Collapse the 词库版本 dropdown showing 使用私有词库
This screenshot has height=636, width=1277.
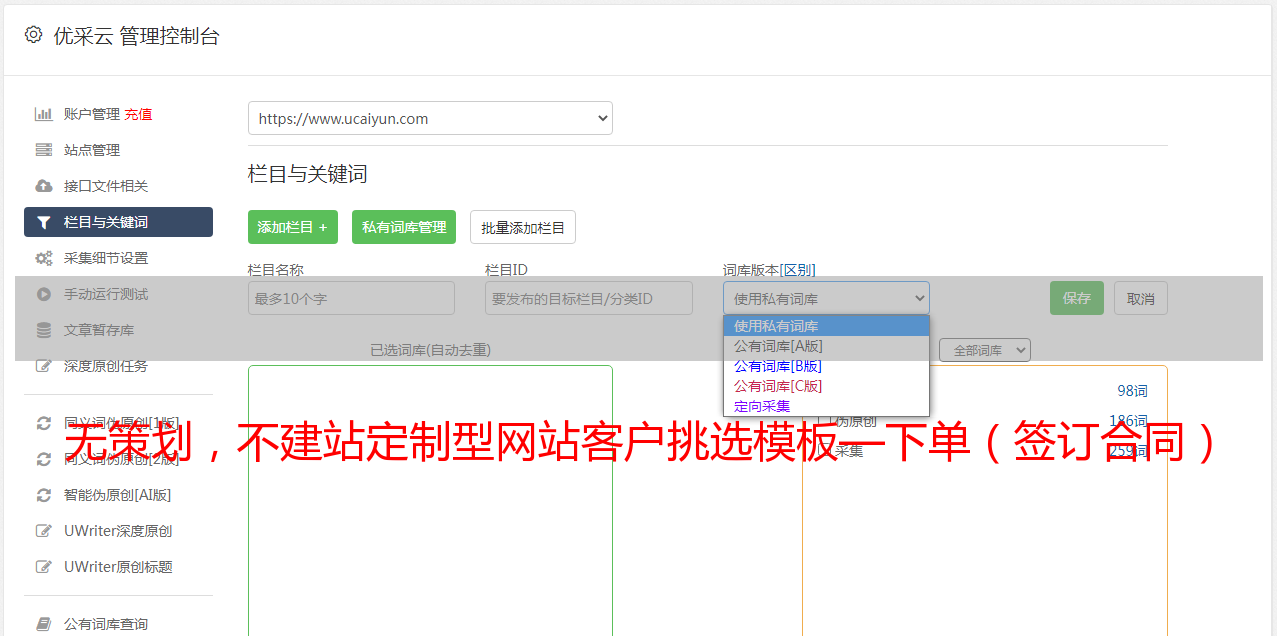click(826, 298)
